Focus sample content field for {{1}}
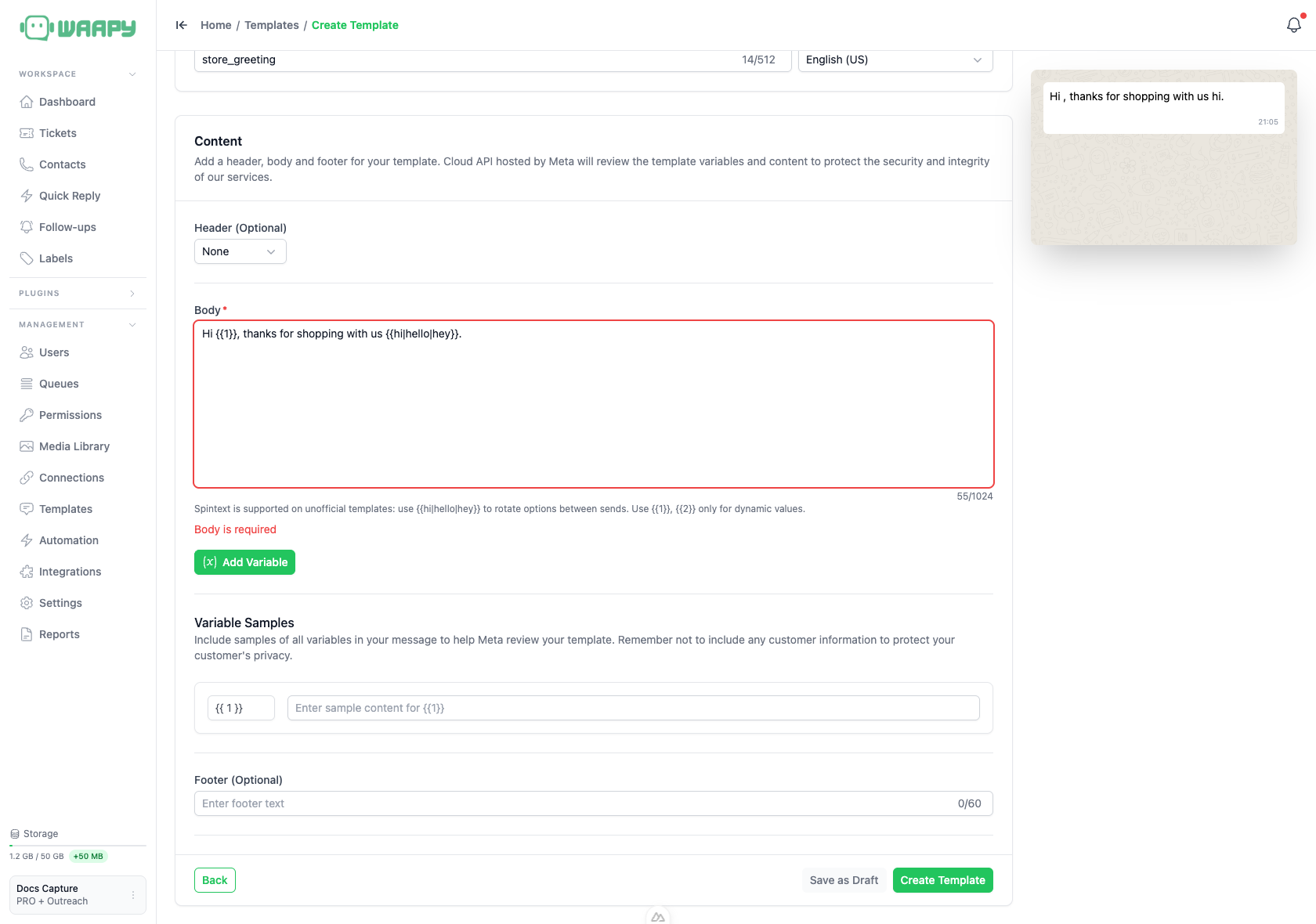Screen dimensions: 1316x924 (x=633, y=708)
